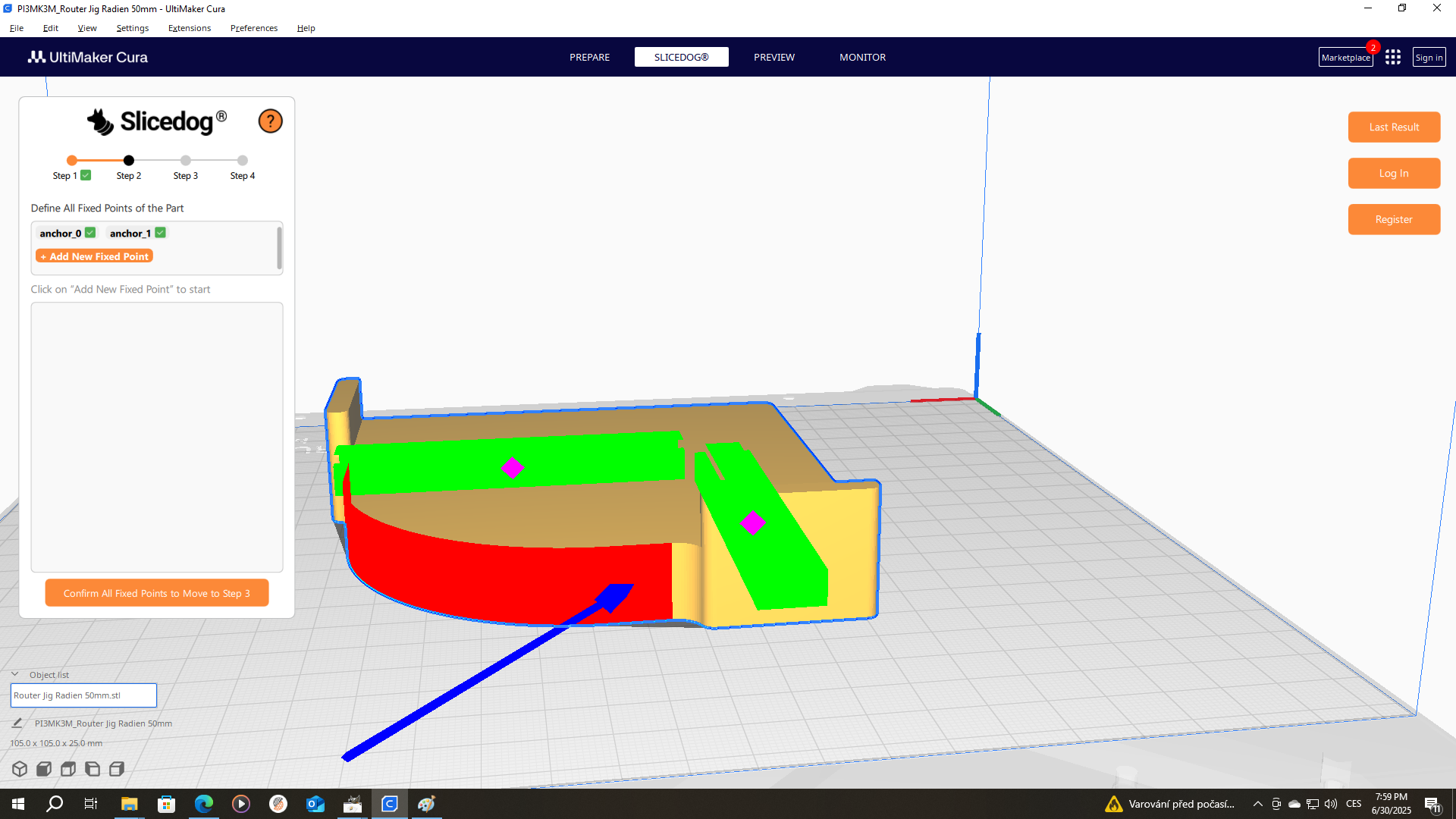Select the SLICEDOG stage tab
Viewport: 1456px width, 819px height.
(x=682, y=58)
